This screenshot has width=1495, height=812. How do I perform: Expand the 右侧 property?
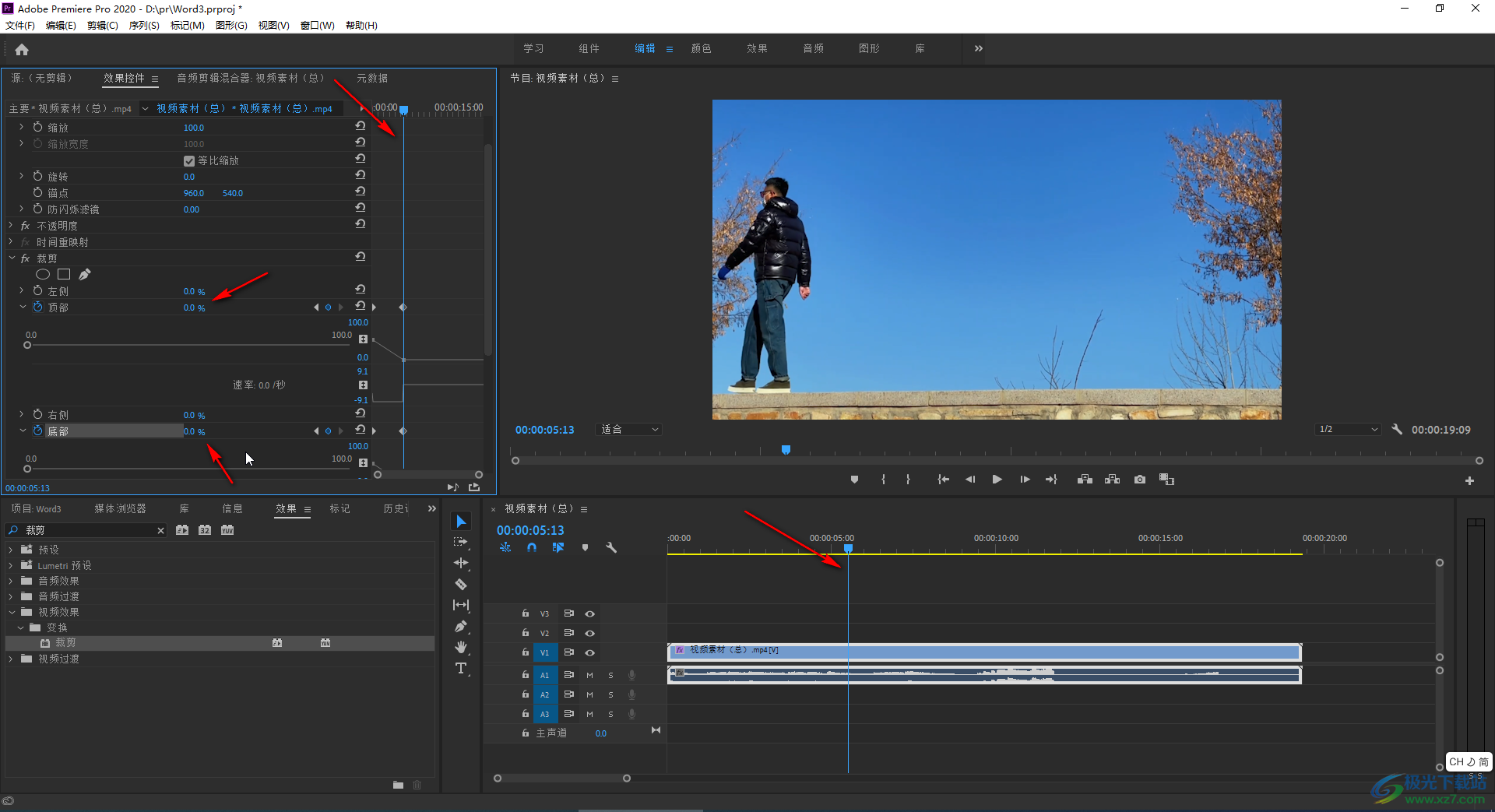pos(21,414)
